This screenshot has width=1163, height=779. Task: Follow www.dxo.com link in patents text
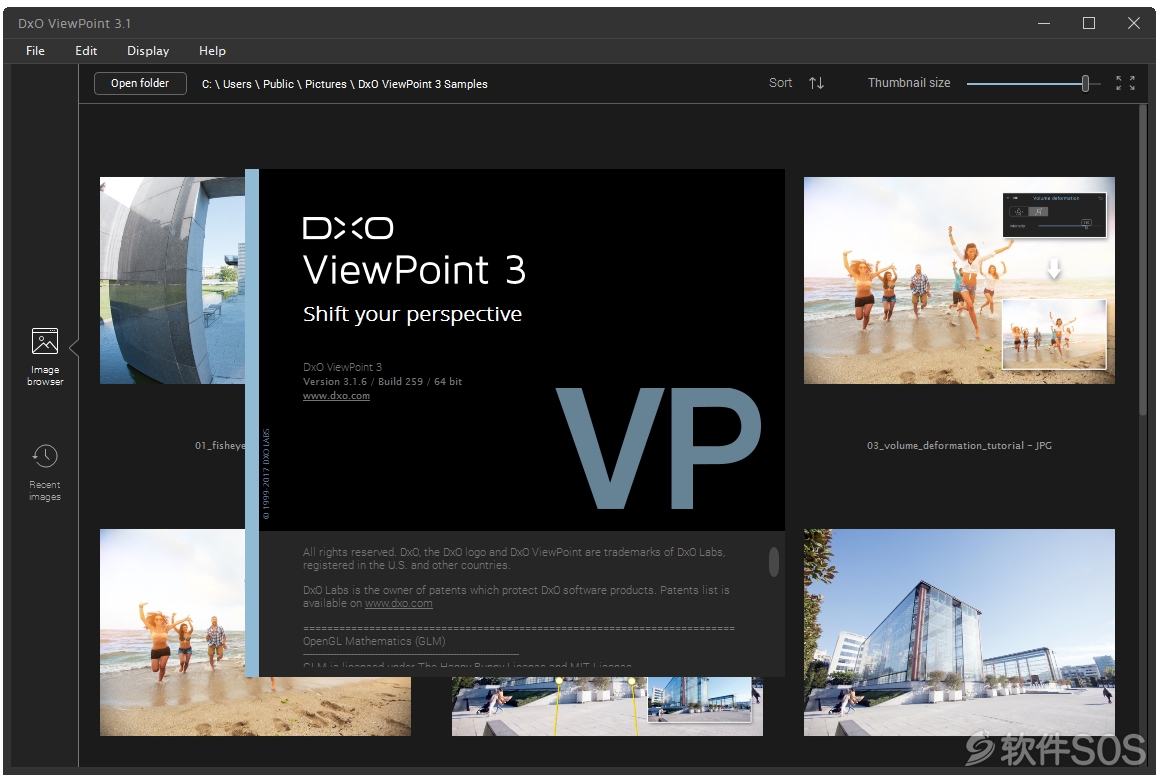[398, 603]
